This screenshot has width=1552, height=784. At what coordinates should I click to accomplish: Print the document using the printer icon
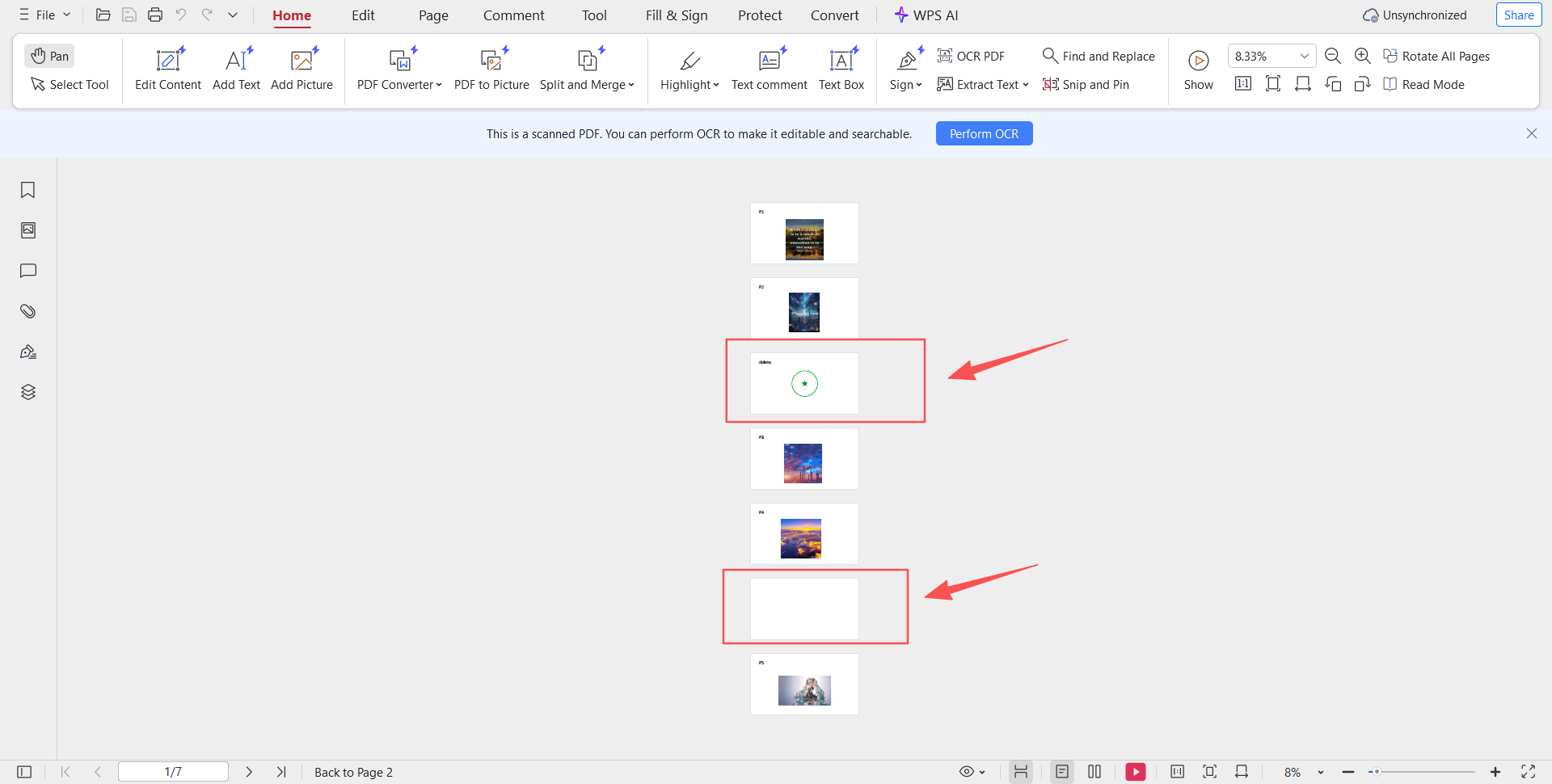pyautogui.click(x=155, y=15)
